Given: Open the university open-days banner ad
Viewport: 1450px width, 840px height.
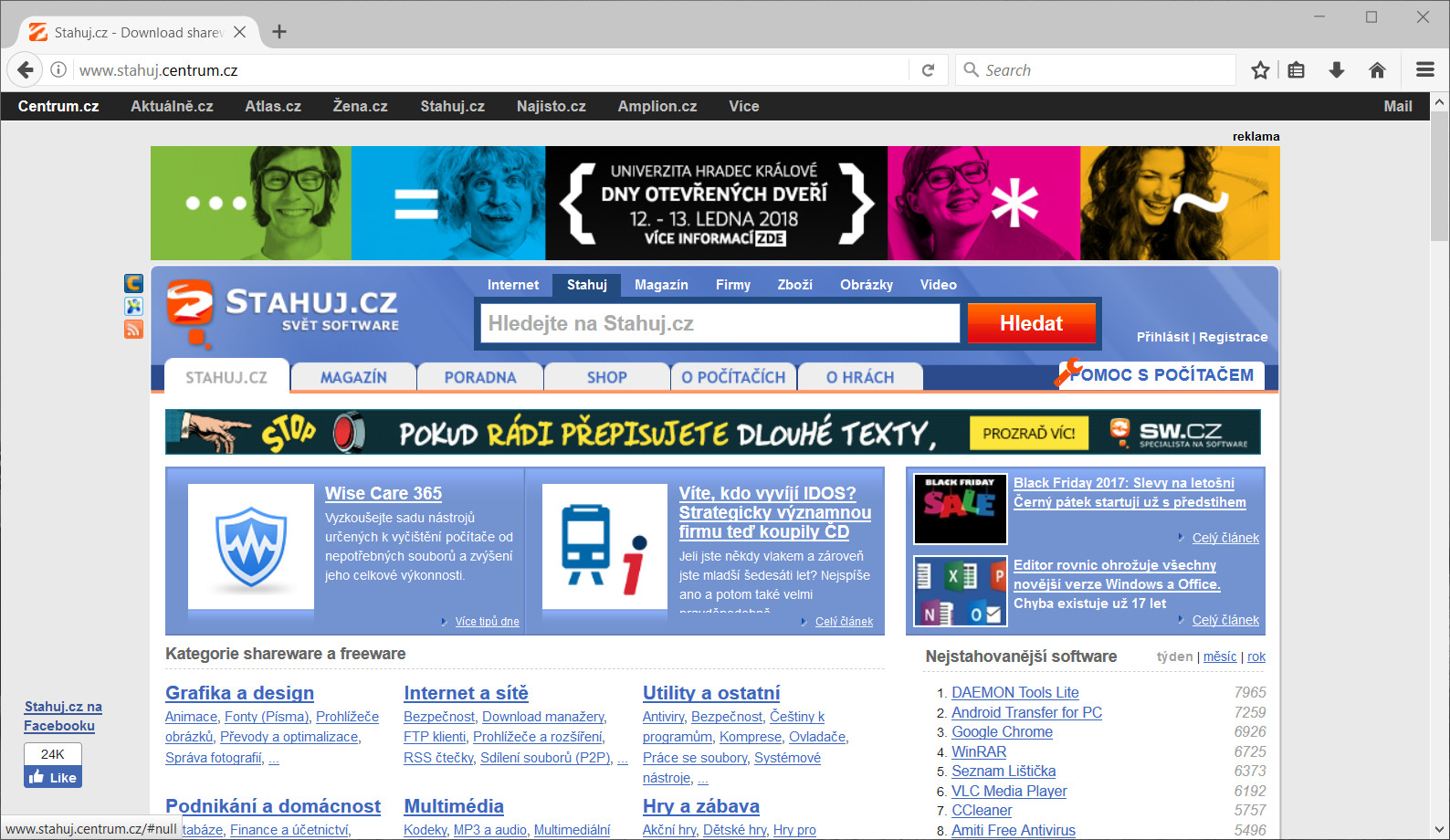Looking at the screenshot, I should click(x=715, y=203).
